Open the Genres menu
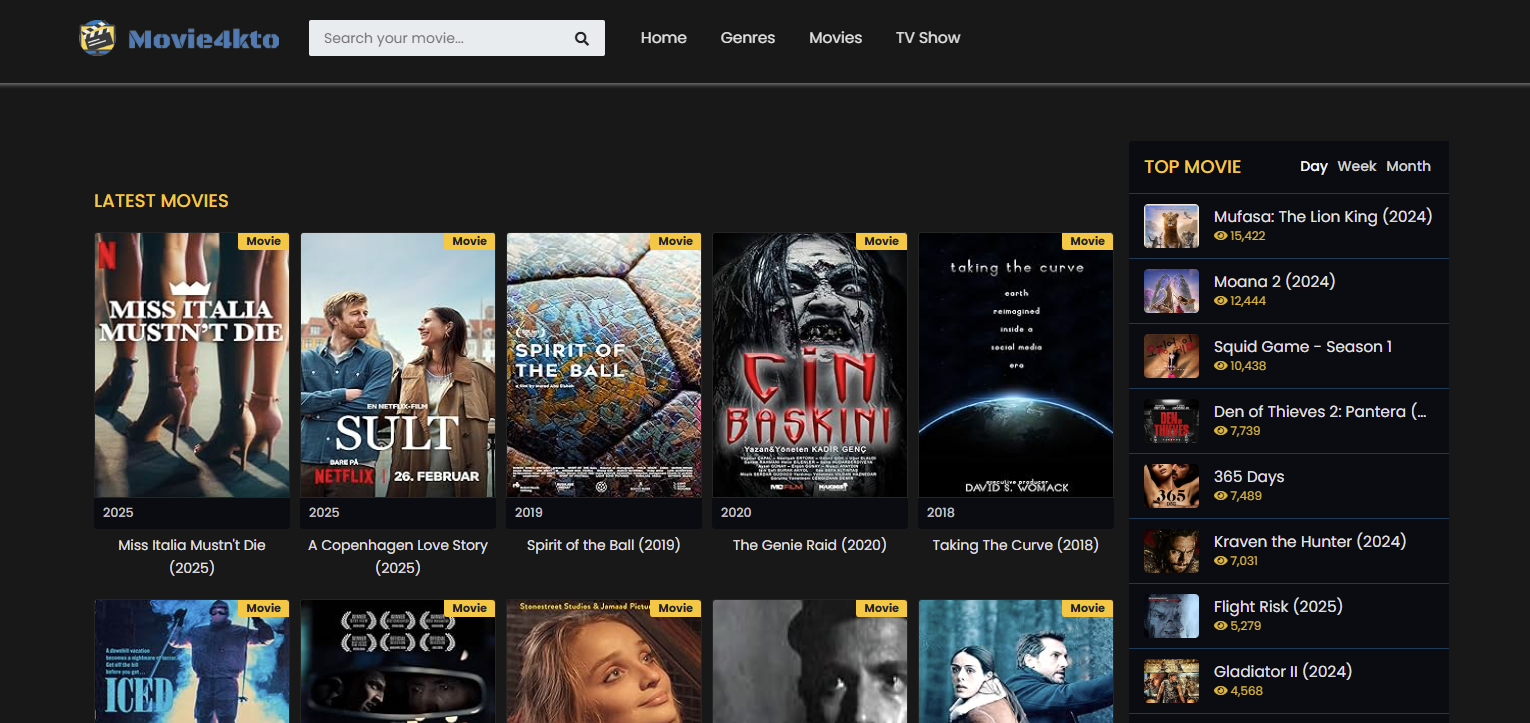Image resolution: width=1530 pixels, height=723 pixels. point(747,38)
